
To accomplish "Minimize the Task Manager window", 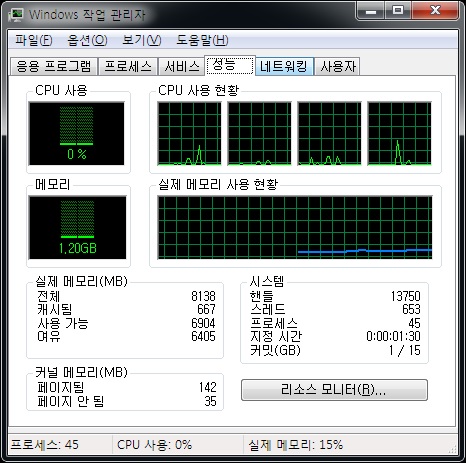I will pos(371,11).
